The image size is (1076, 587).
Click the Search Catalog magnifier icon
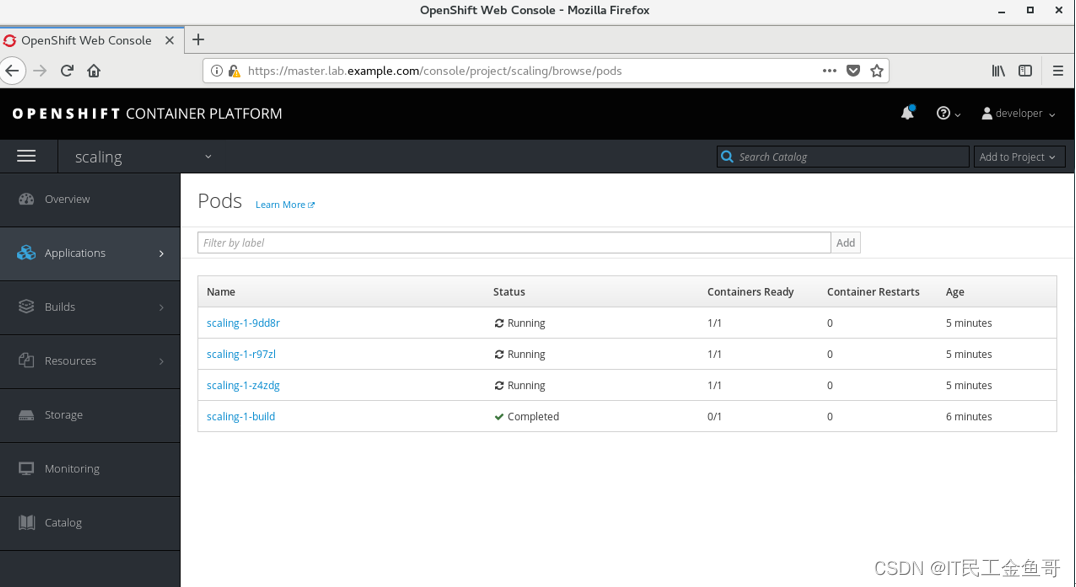point(727,157)
